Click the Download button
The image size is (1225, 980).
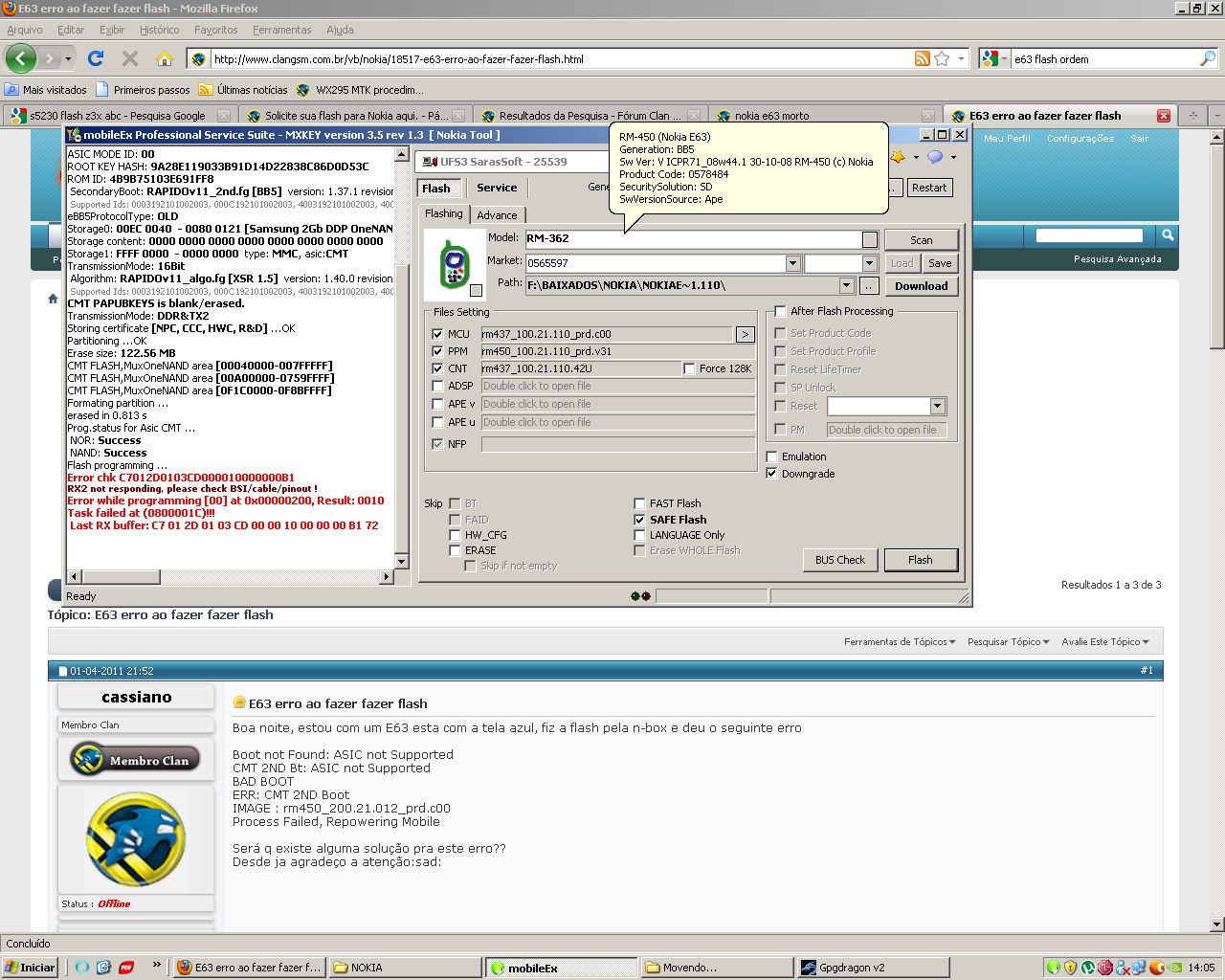click(921, 286)
